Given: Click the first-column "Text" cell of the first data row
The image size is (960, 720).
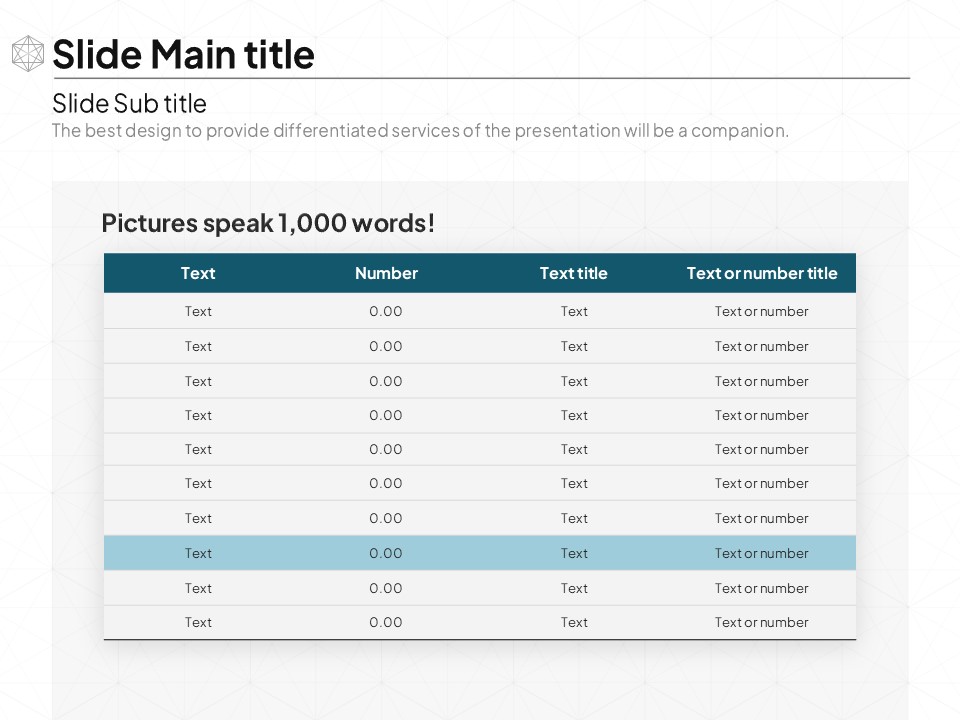Looking at the screenshot, I should pyautogui.click(x=198, y=311).
